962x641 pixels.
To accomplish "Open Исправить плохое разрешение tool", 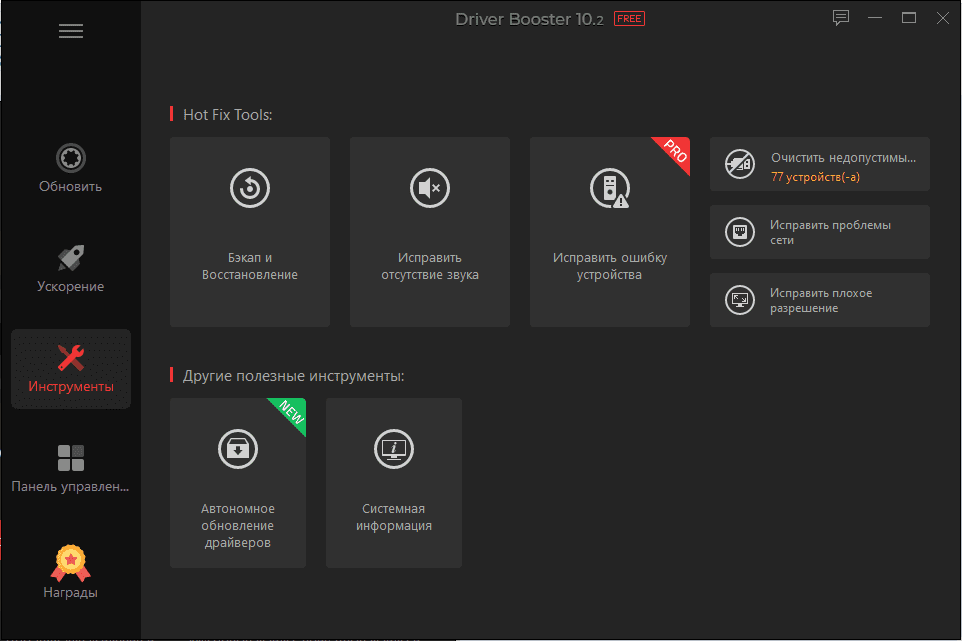I will (x=820, y=300).
